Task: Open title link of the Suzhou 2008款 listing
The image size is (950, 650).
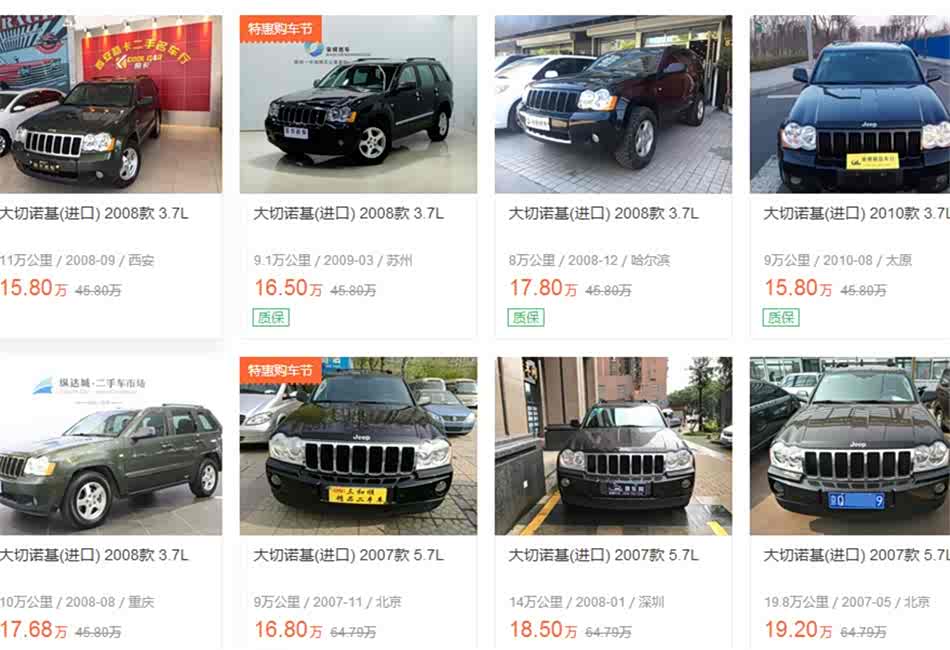Action: (x=348, y=213)
